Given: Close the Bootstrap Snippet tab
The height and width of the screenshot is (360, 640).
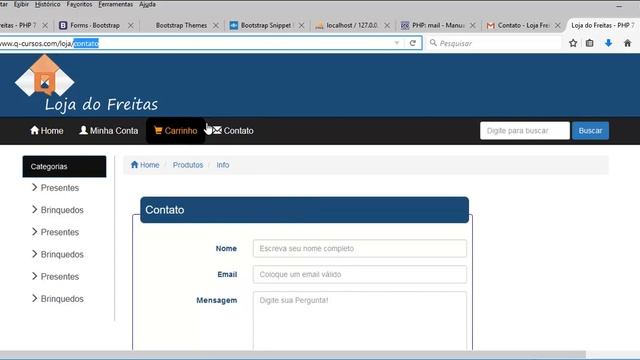Looking at the screenshot, I should pos(301,25).
